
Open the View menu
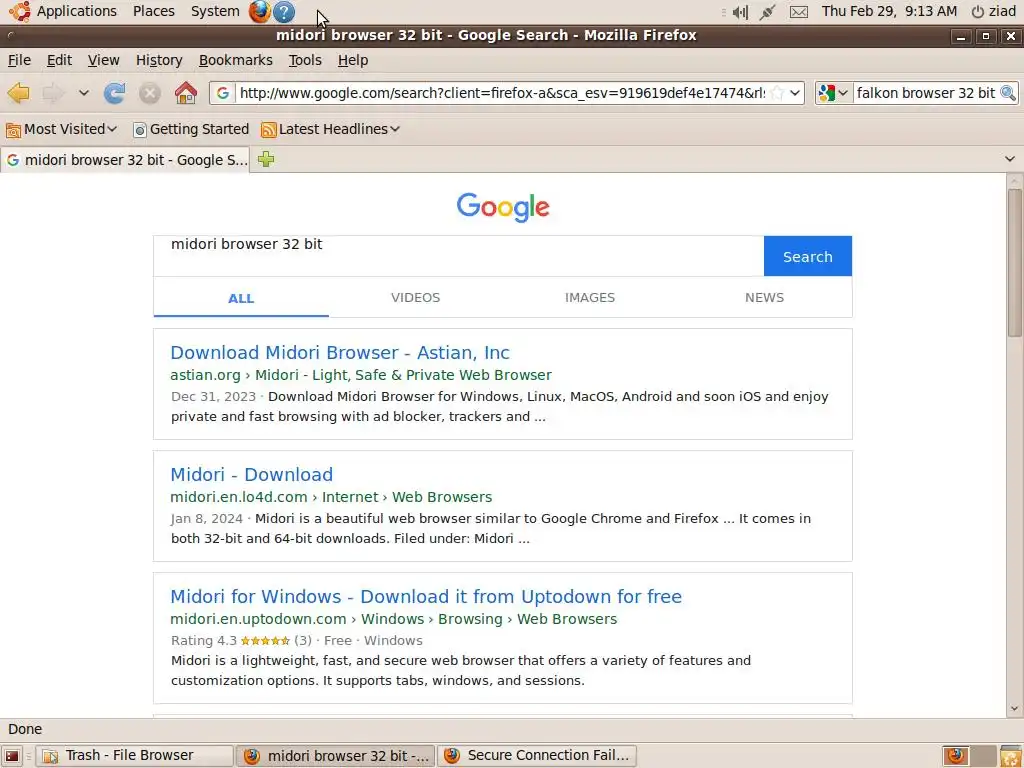(104, 60)
